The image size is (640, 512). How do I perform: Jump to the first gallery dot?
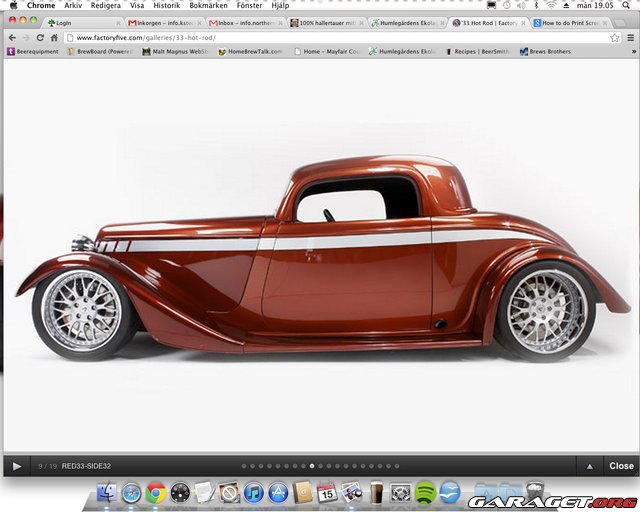click(x=243, y=466)
